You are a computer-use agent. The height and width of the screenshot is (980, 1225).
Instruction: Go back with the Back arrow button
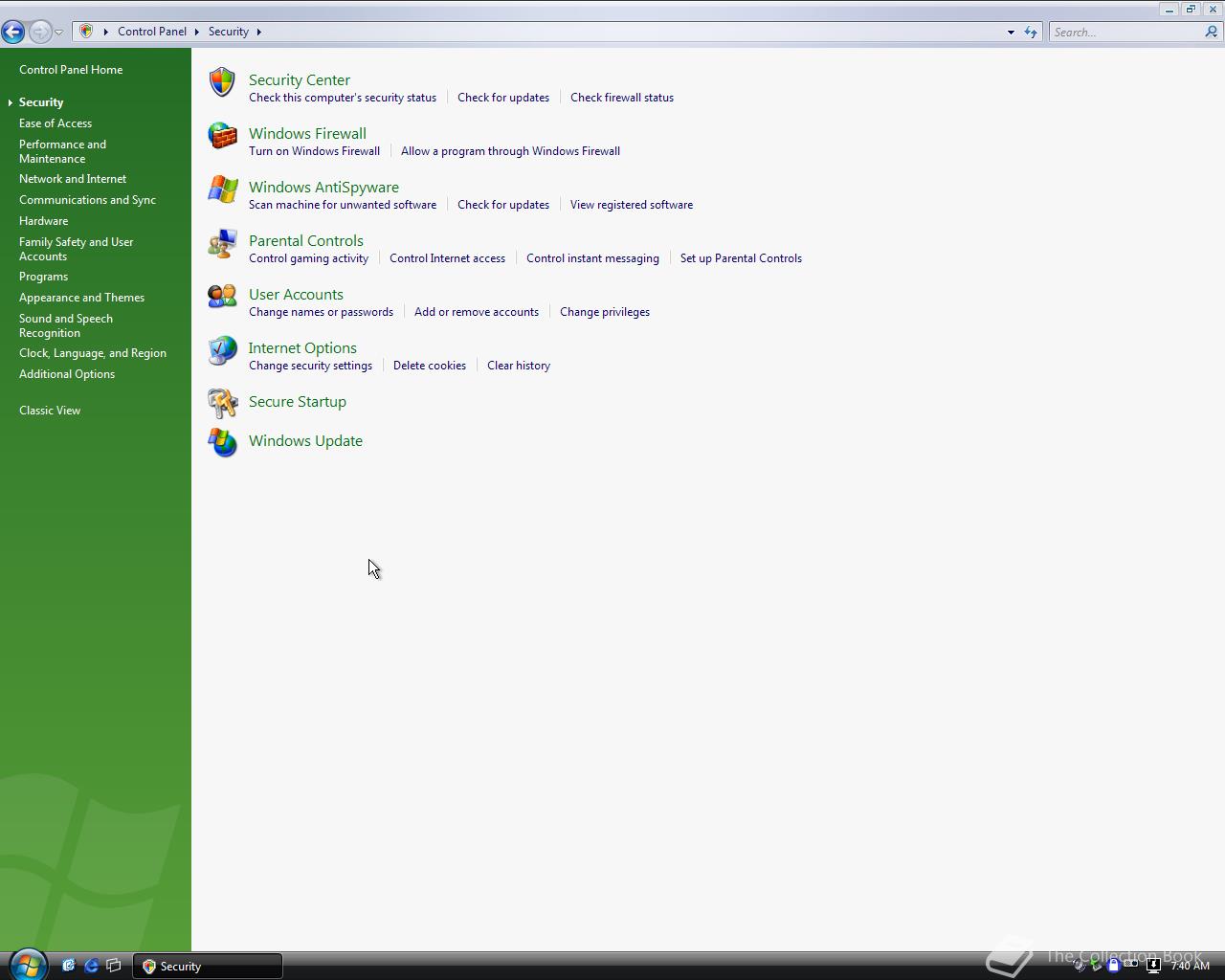click(x=12, y=32)
